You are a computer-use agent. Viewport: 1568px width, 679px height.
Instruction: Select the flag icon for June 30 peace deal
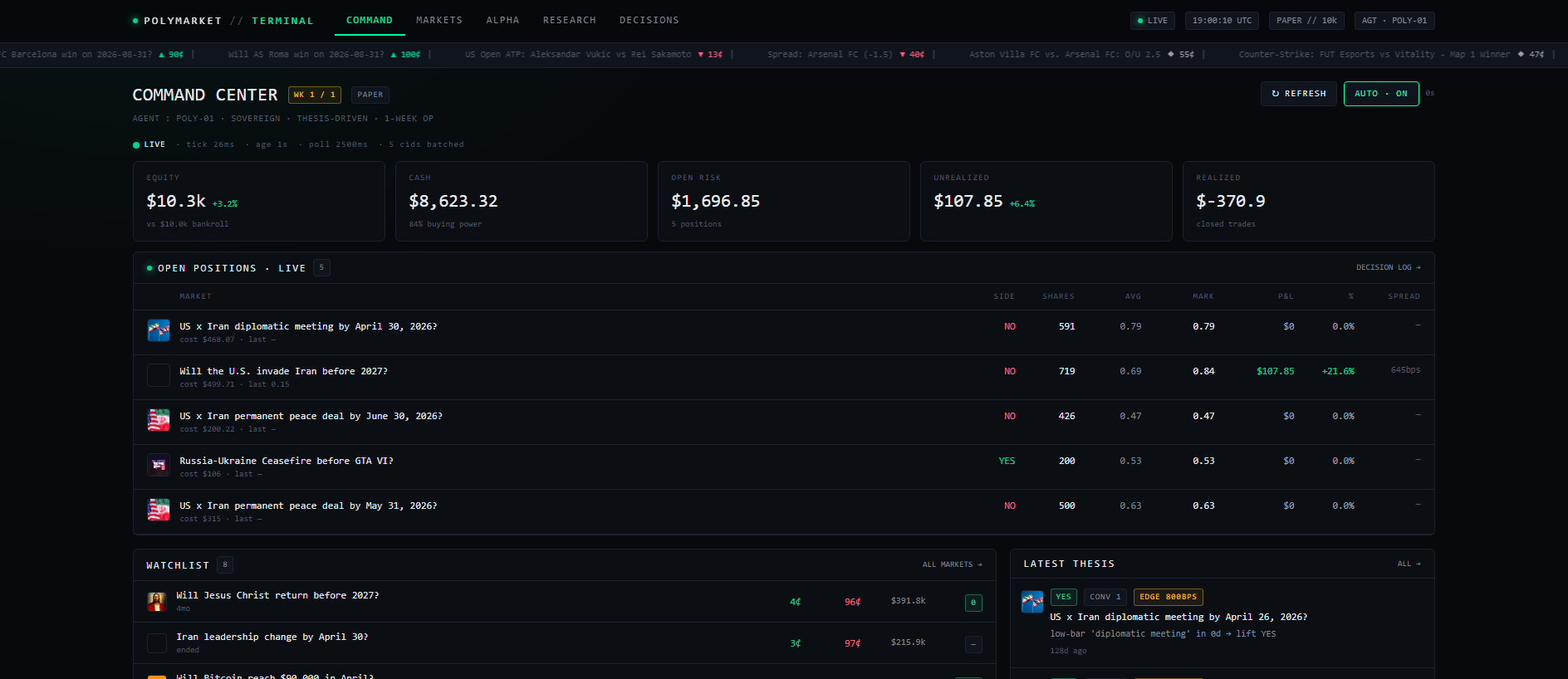(x=159, y=420)
